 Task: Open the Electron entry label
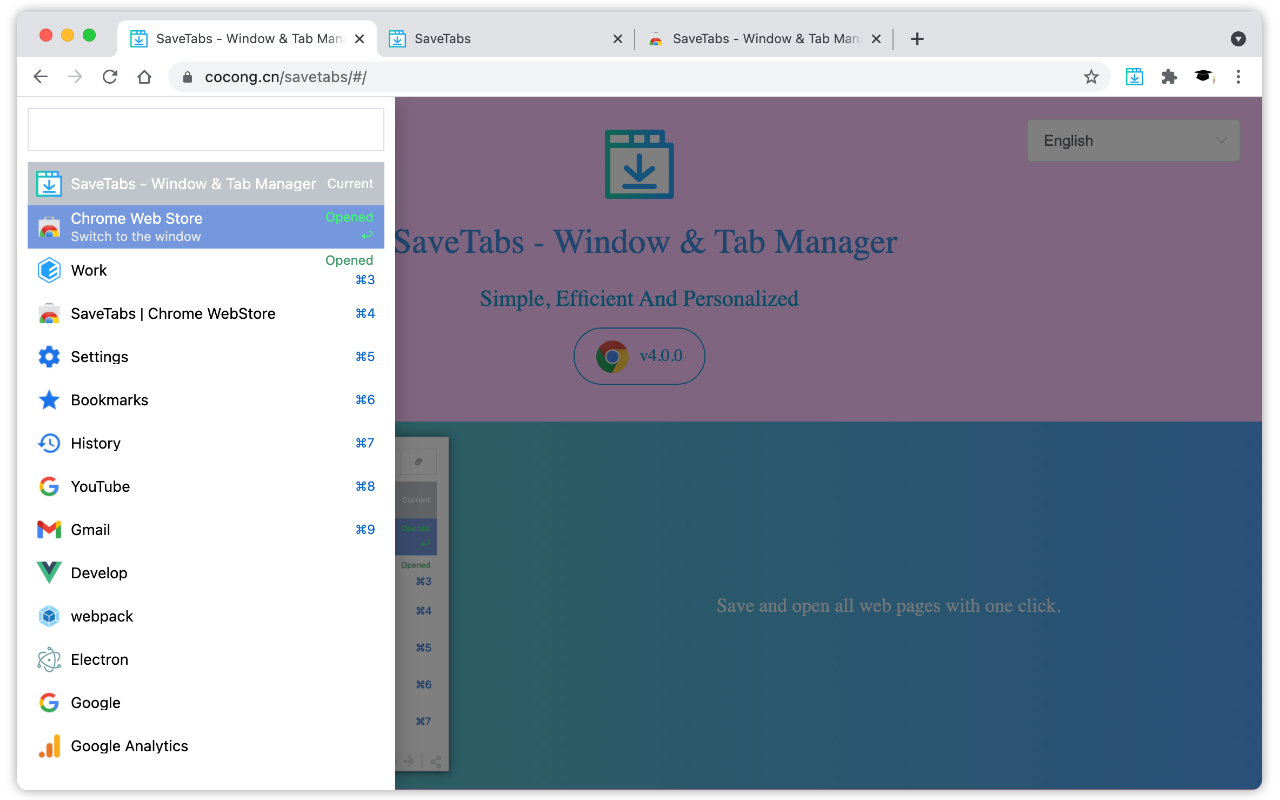pos(100,660)
